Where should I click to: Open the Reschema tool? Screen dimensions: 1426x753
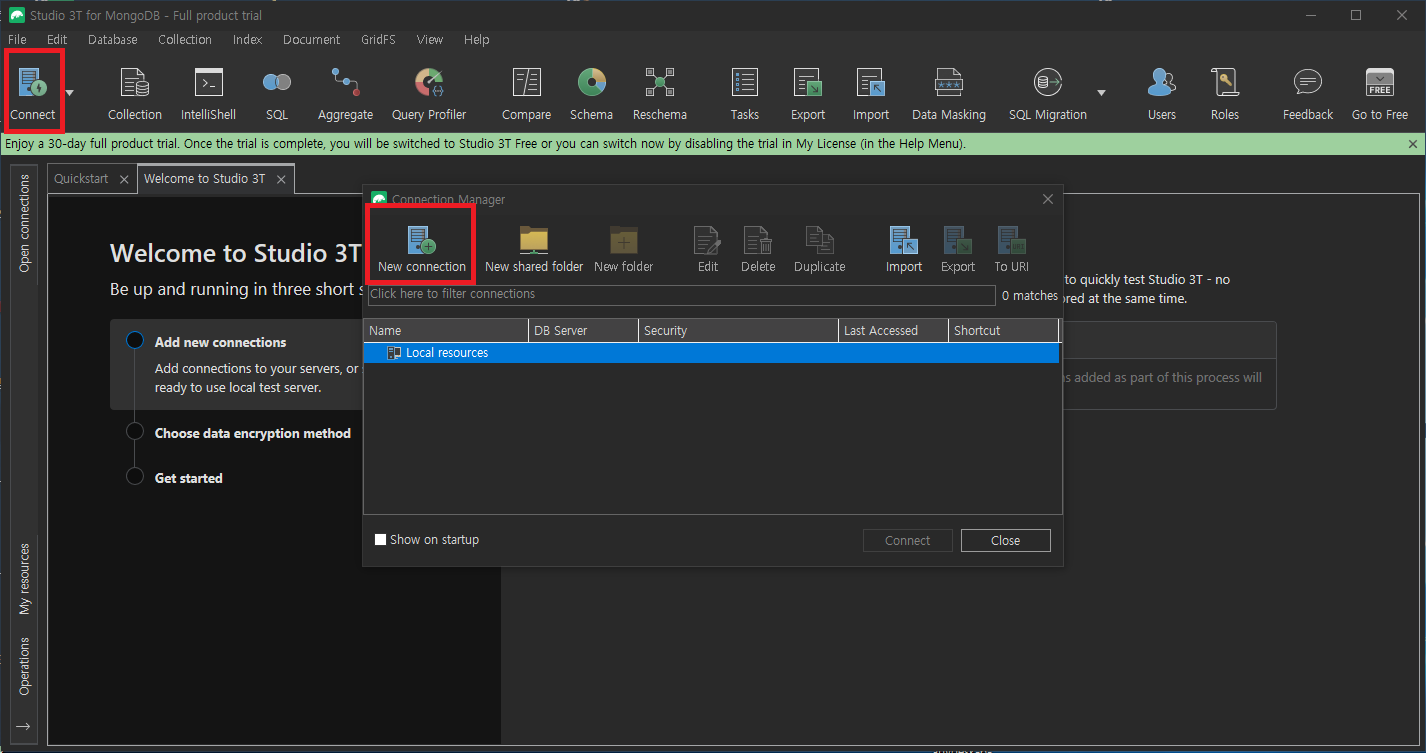[660, 95]
